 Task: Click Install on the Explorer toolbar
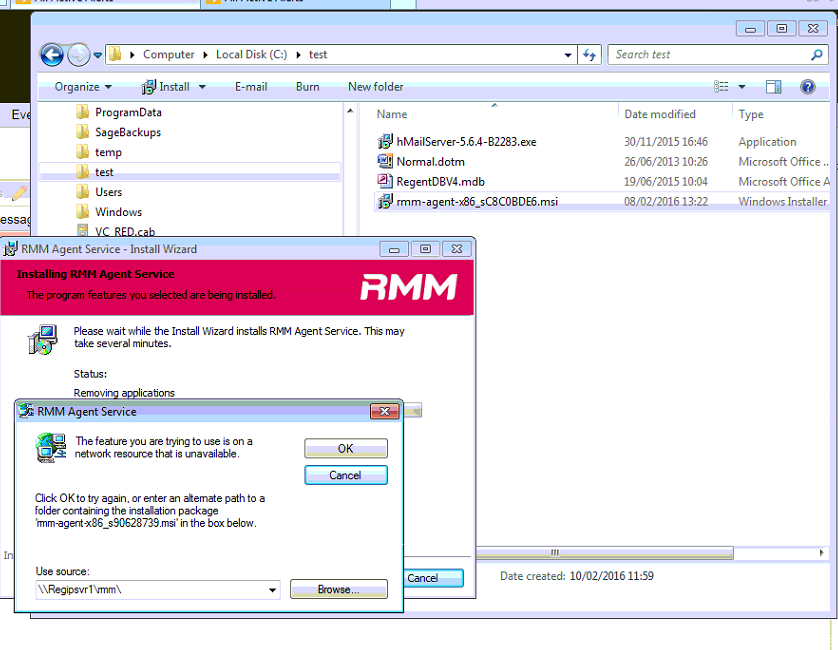pos(174,87)
